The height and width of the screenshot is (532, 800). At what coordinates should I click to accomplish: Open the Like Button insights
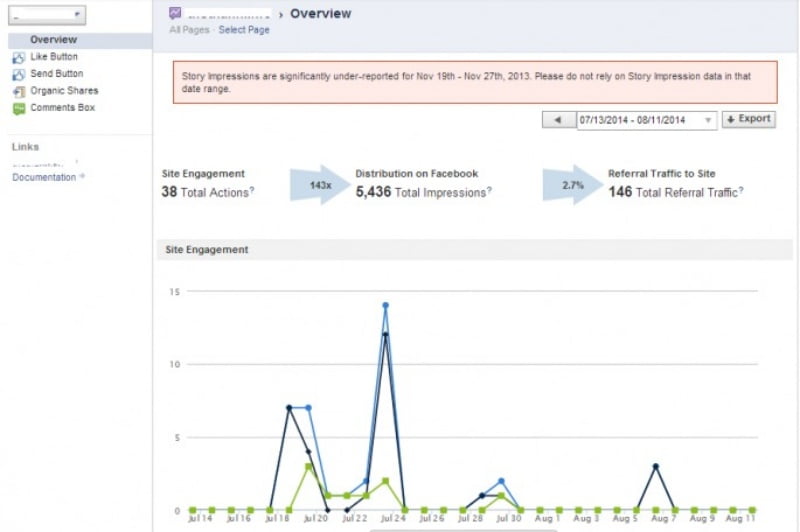coord(54,57)
